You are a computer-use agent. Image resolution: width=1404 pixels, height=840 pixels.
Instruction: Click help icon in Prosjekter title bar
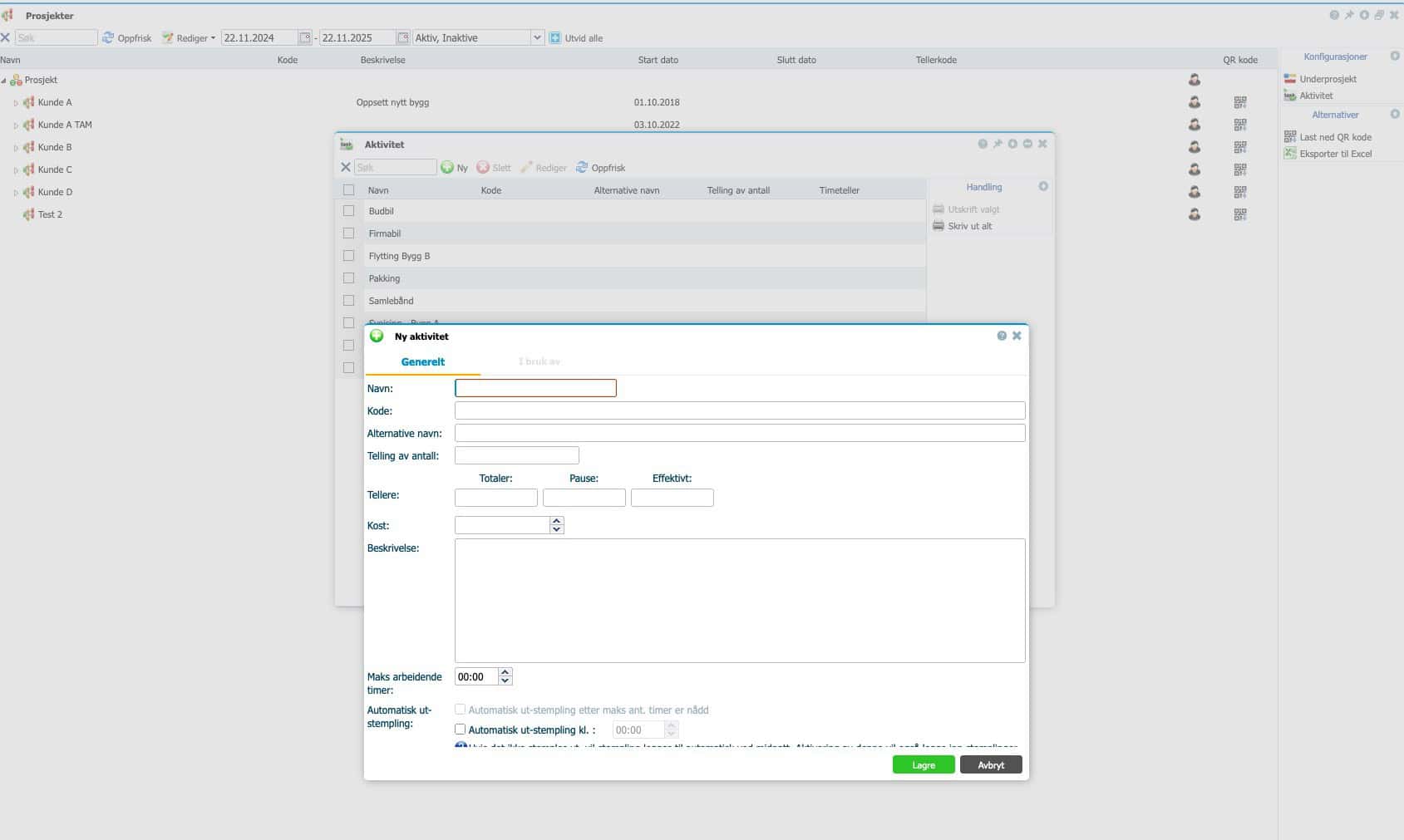(x=1334, y=15)
